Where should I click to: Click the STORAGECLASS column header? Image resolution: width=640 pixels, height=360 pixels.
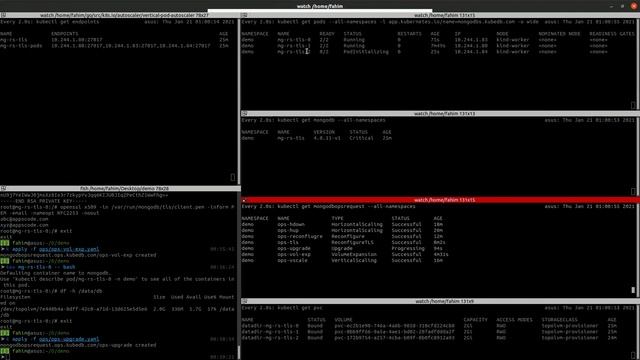[x=560, y=320]
